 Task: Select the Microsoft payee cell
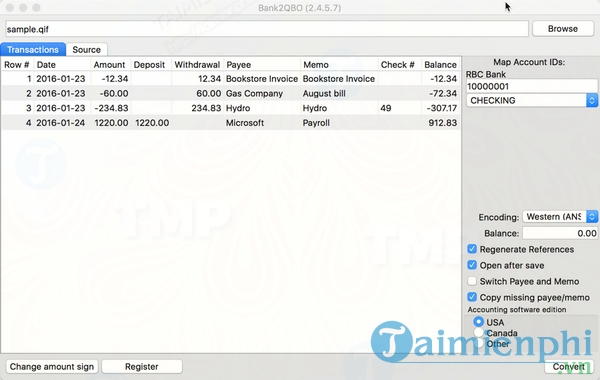click(262, 123)
